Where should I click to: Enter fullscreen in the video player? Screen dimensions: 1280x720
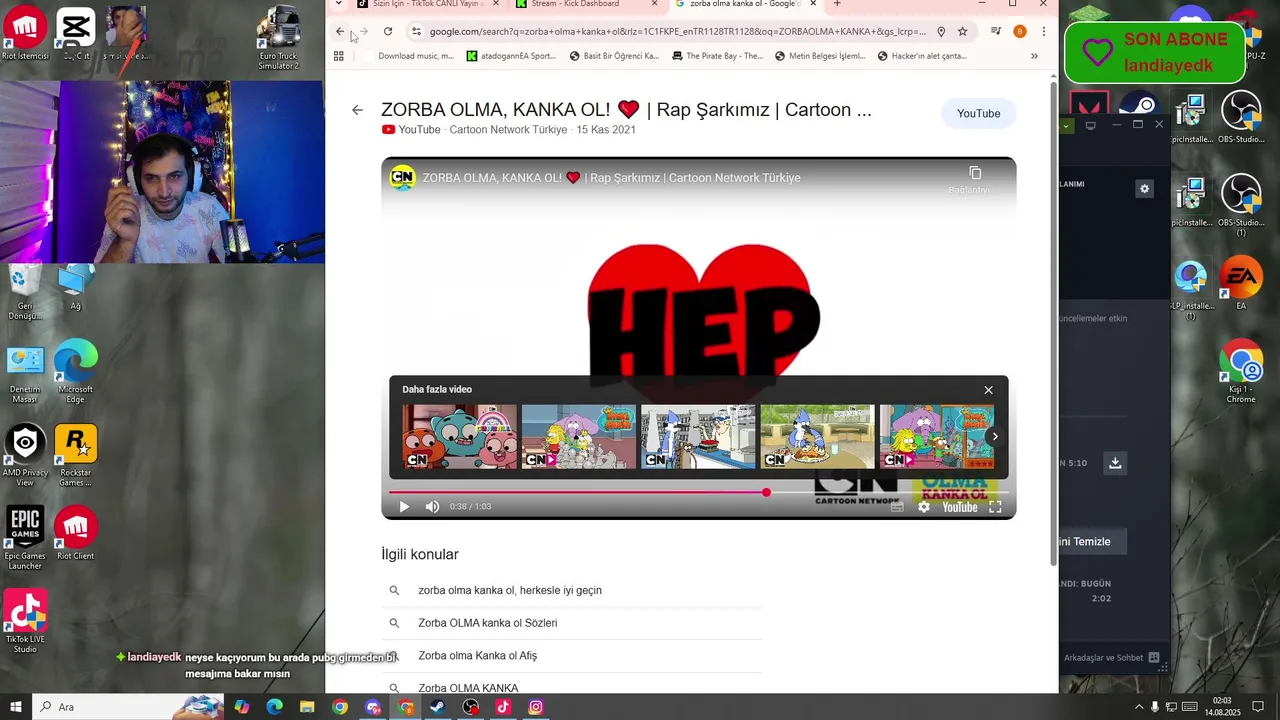(995, 507)
